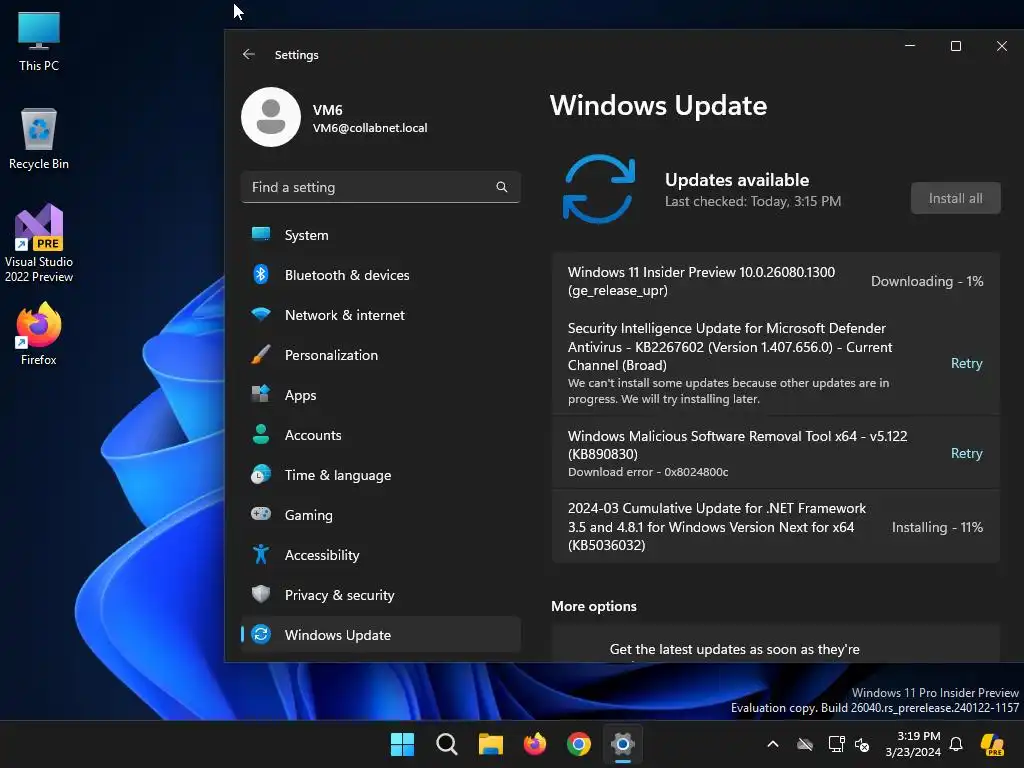Open Accounts settings page
This screenshot has width=1024, height=768.
coord(381,435)
